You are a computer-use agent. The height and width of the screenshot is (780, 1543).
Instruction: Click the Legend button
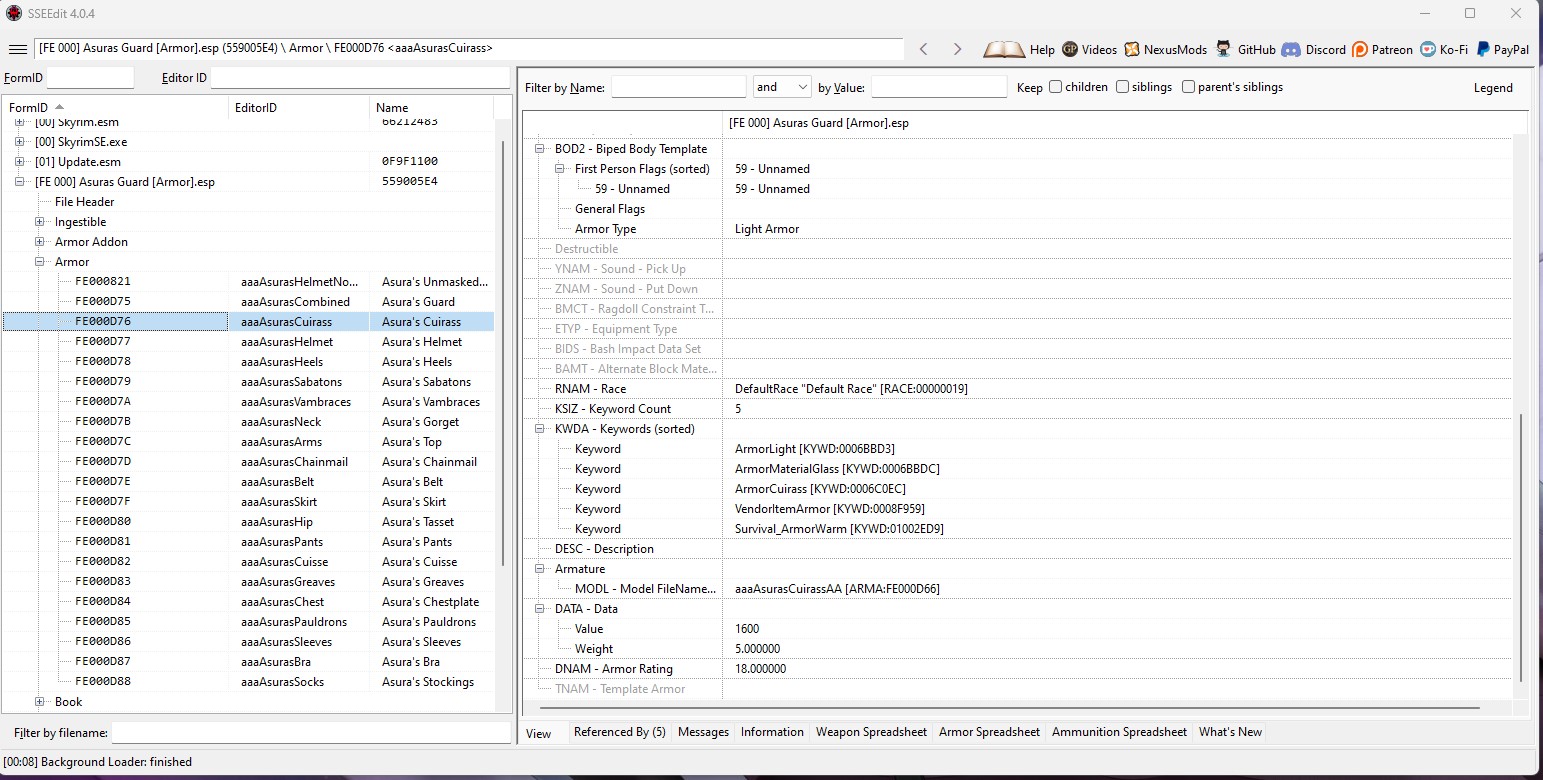click(1492, 87)
